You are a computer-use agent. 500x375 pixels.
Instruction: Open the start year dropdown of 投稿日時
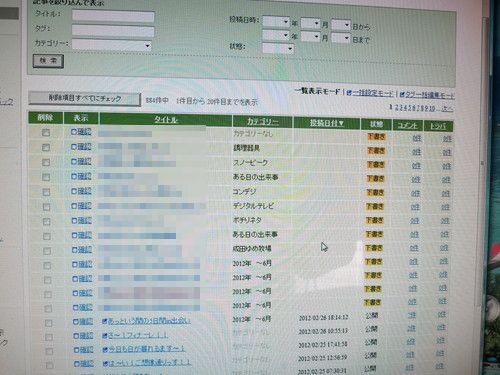pyautogui.click(x=276, y=22)
